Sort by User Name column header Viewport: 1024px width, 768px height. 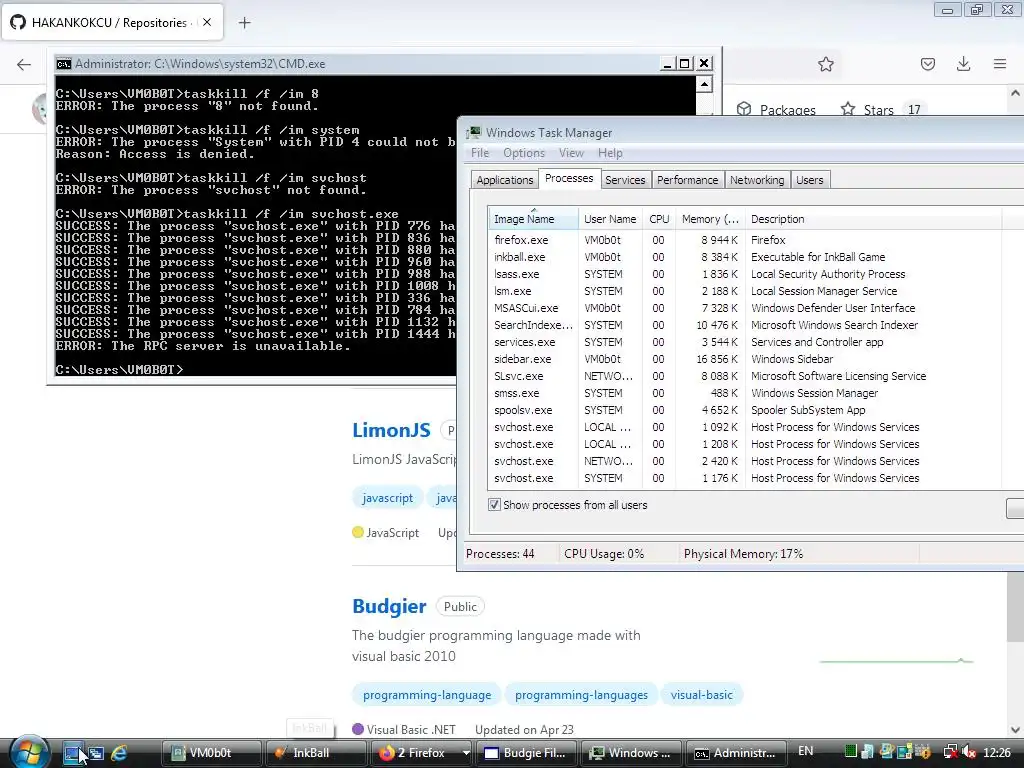(x=610, y=219)
